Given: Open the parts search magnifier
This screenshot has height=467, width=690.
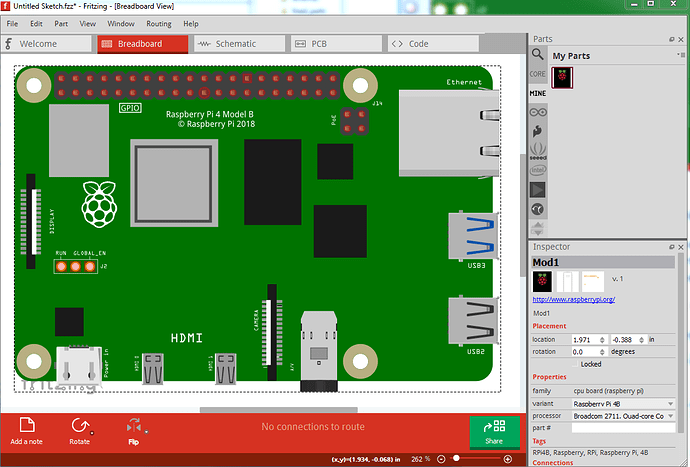Looking at the screenshot, I should pyautogui.click(x=537, y=55).
